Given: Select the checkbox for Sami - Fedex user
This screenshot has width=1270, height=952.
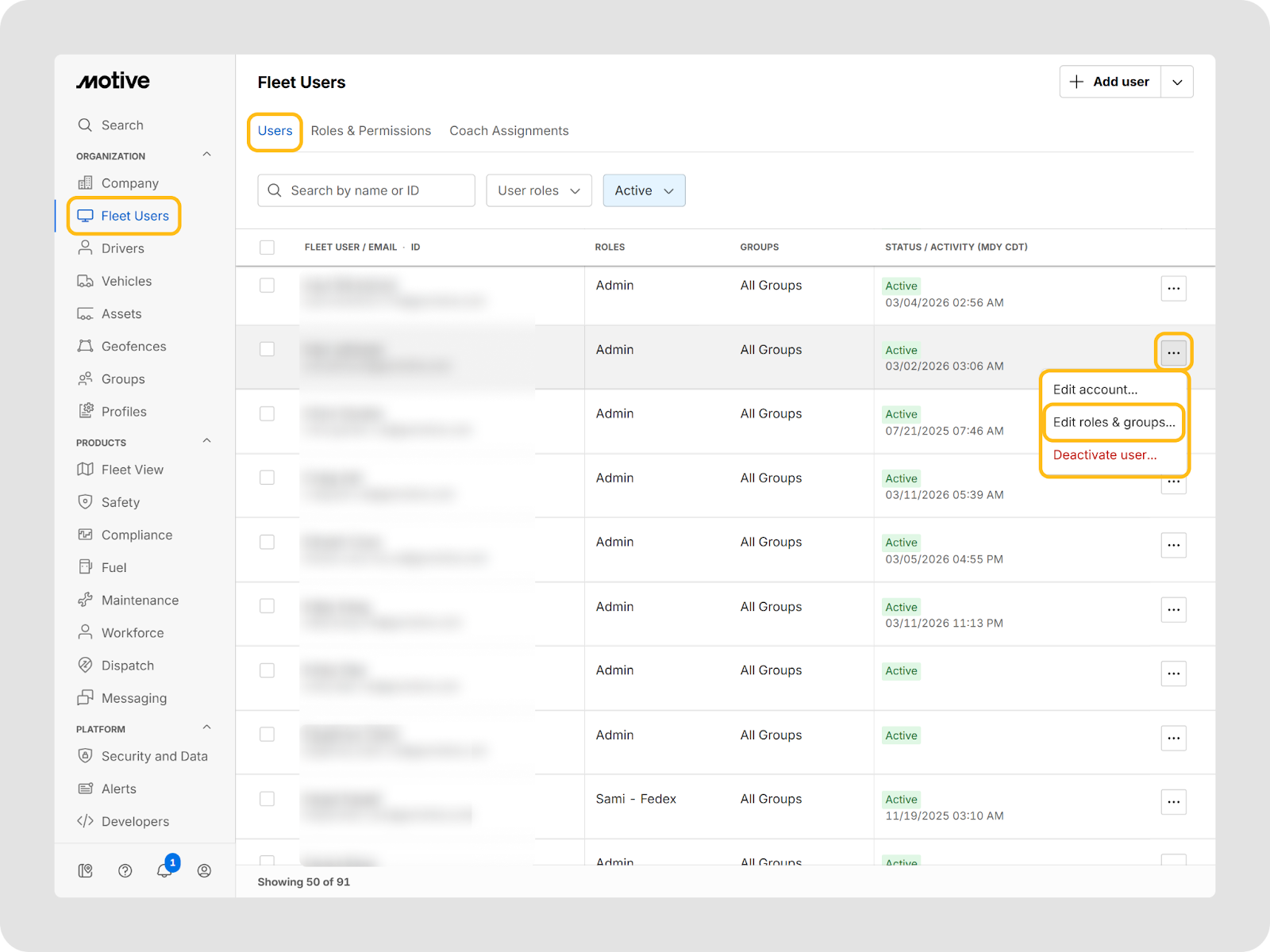Looking at the screenshot, I should (267, 799).
